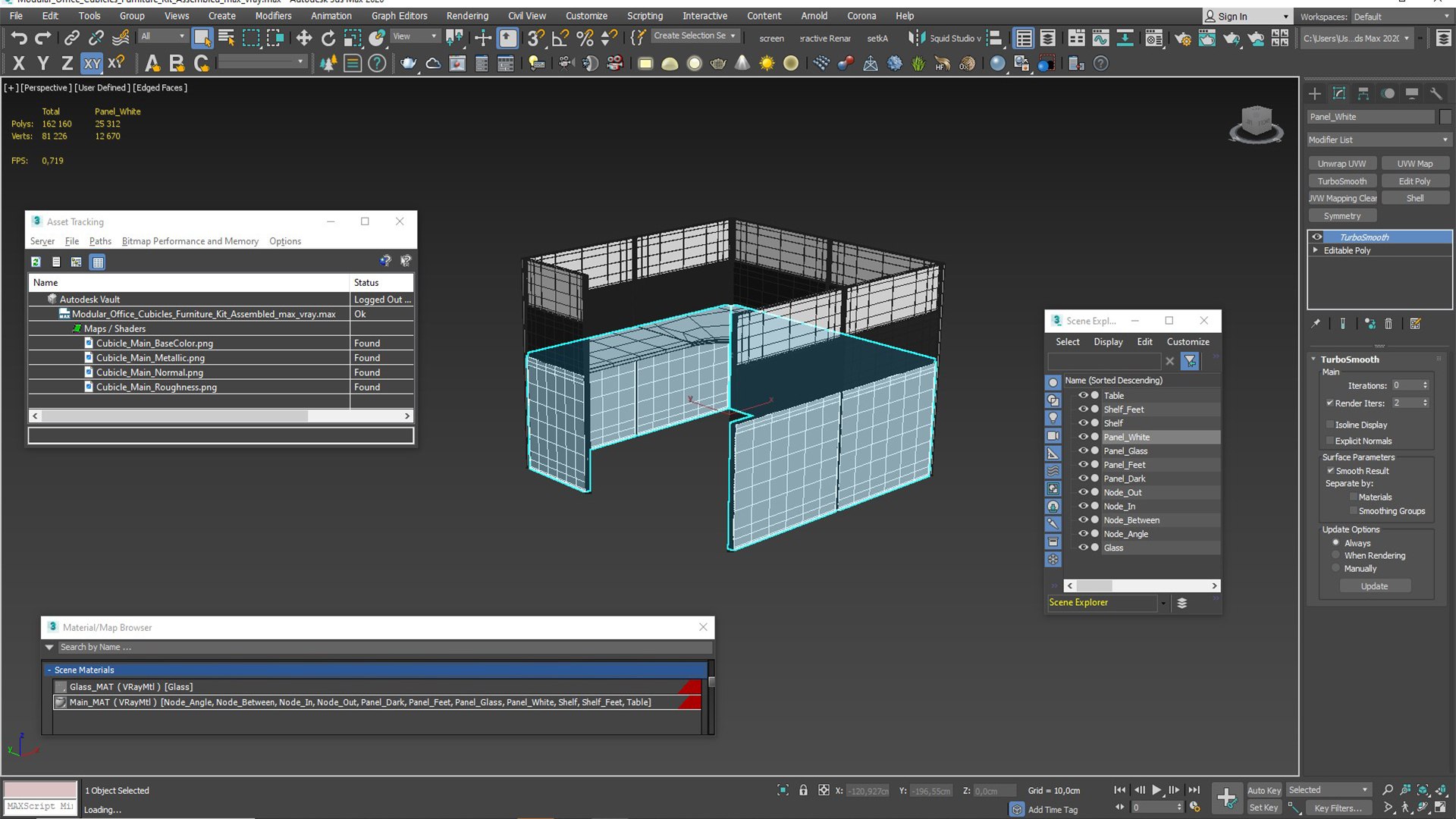The image size is (1456, 819).
Task: Open the Rendering menu
Action: pyautogui.click(x=467, y=15)
